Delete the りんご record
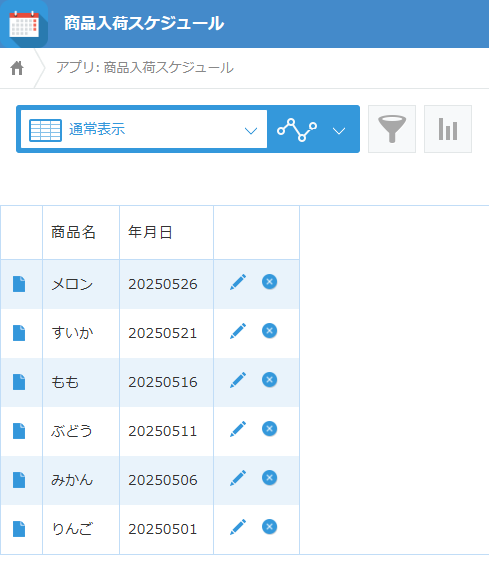The width and height of the screenshot is (489, 586). (x=269, y=527)
